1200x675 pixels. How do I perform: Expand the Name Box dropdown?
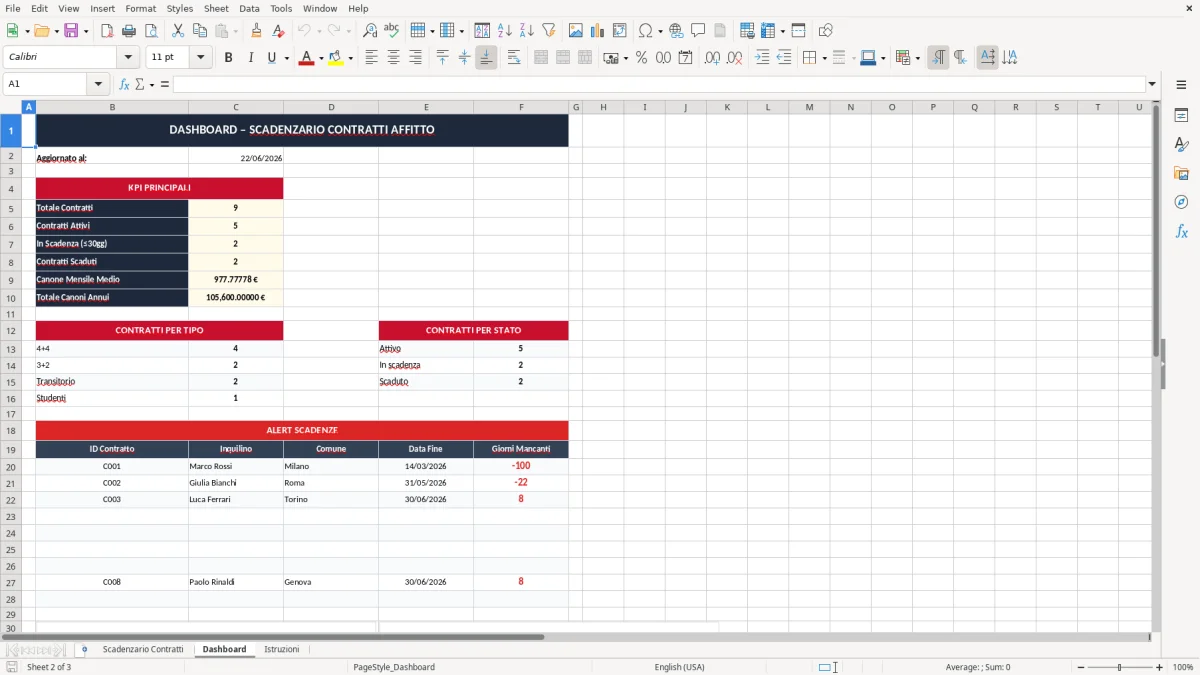coord(98,84)
